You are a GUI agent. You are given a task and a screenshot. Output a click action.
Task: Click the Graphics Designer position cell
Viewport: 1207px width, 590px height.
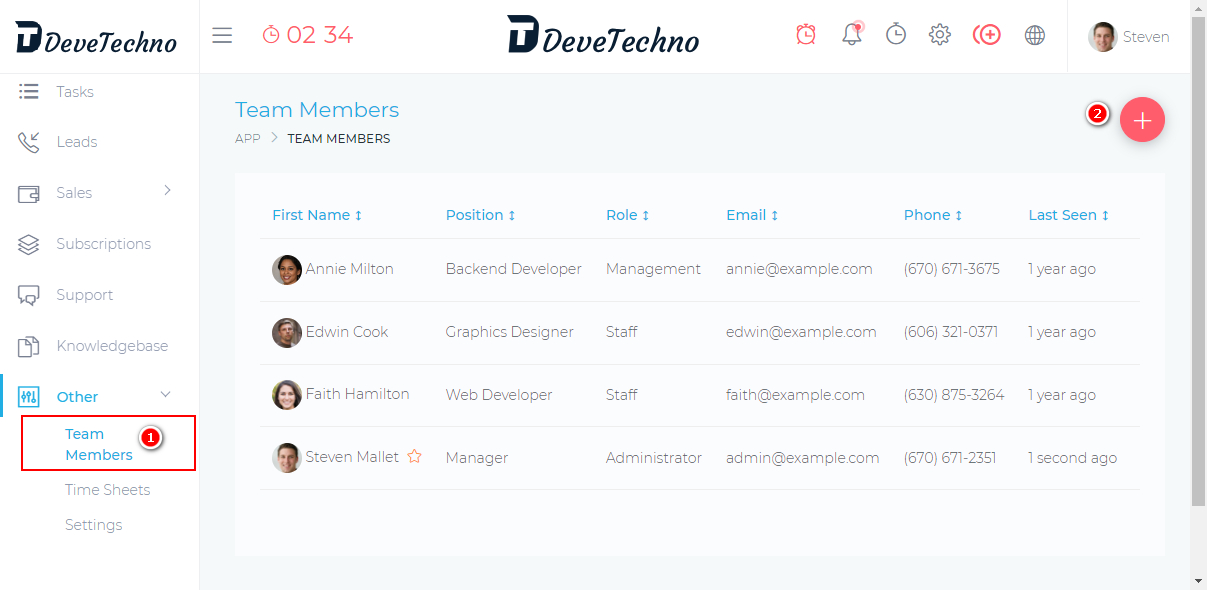pos(510,332)
